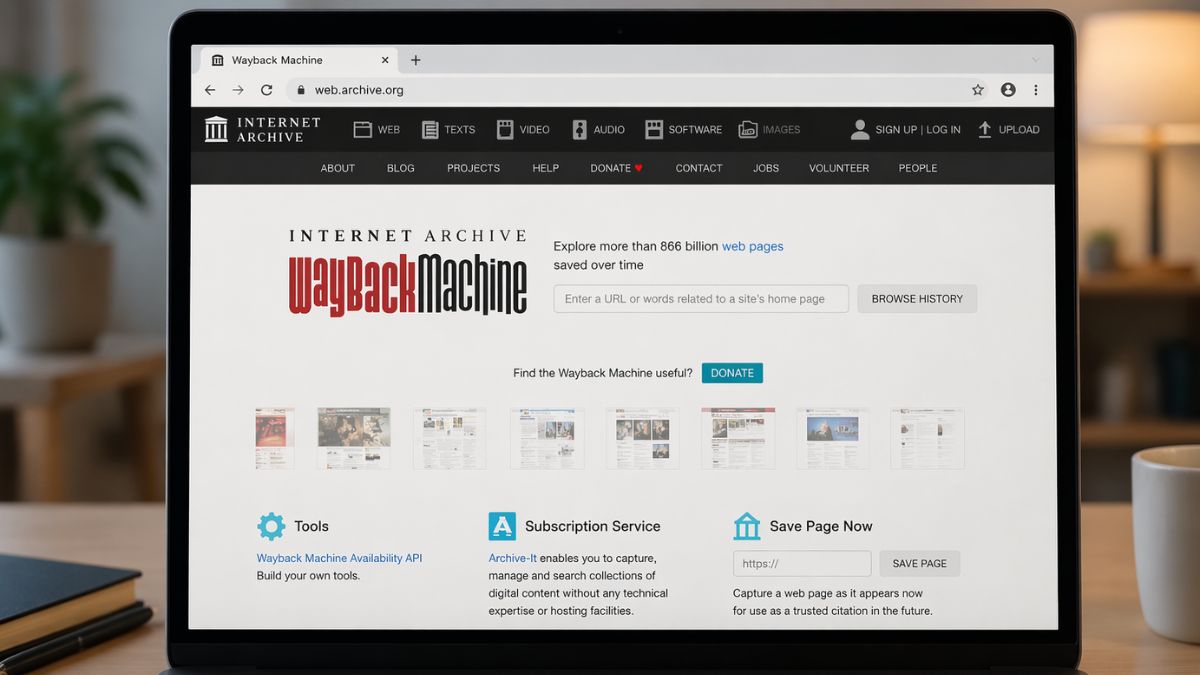Open the Software section icon
The width and height of the screenshot is (1200, 675).
(x=654, y=129)
